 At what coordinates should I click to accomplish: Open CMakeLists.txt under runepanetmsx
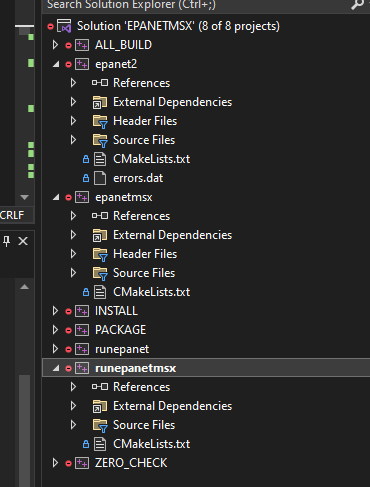[x=152, y=444]
